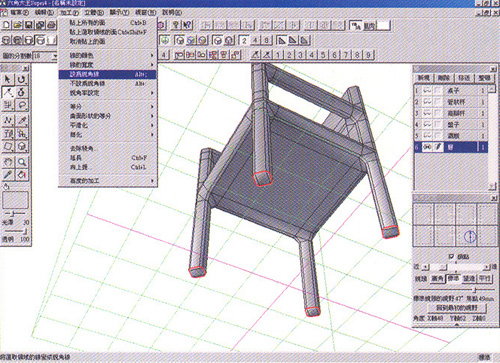
Task: Click 平行 projection button in view panel
Action: [x=485, y=278]
